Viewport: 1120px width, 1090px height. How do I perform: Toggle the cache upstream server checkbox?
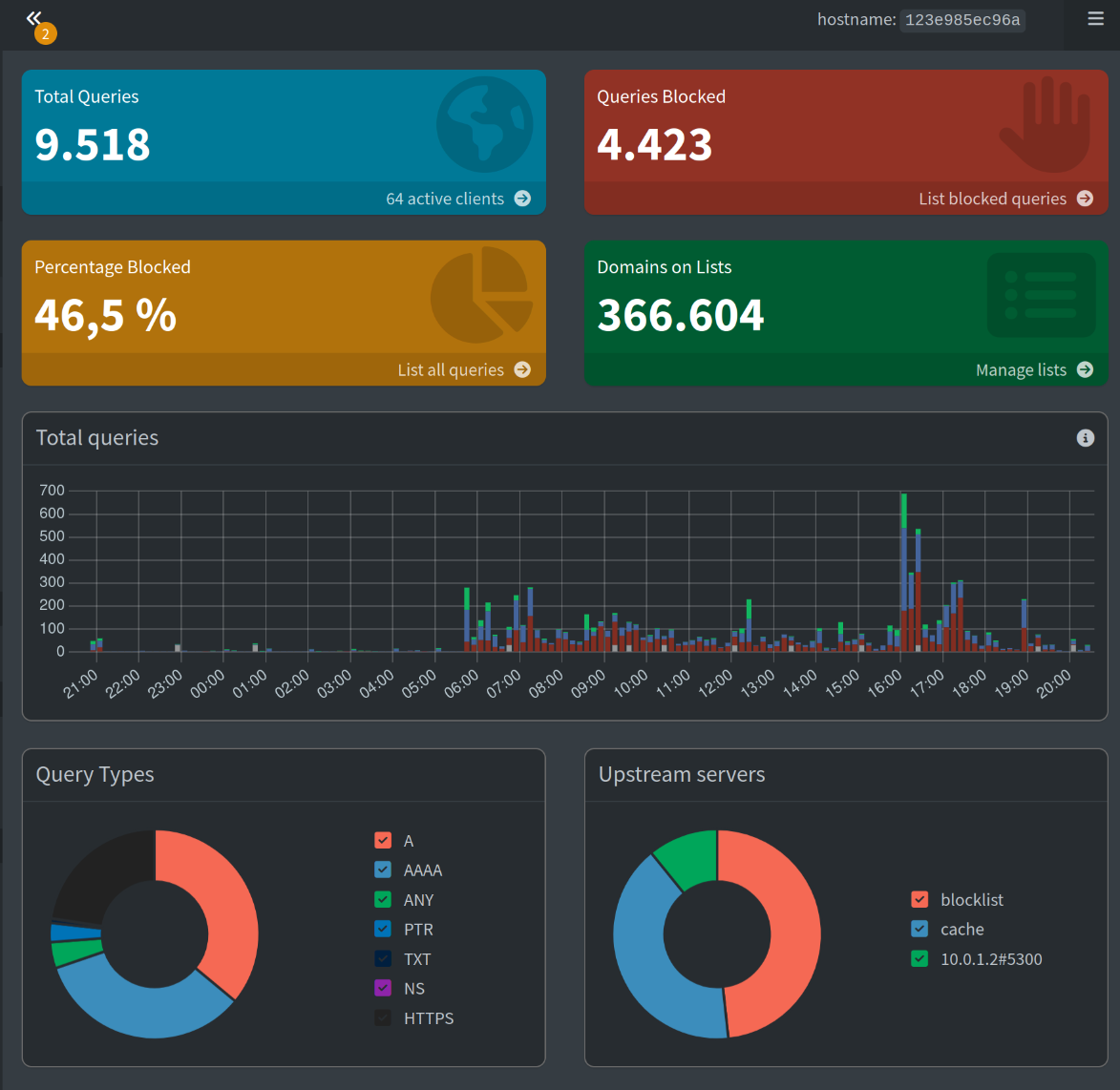[x=919, y=930]
